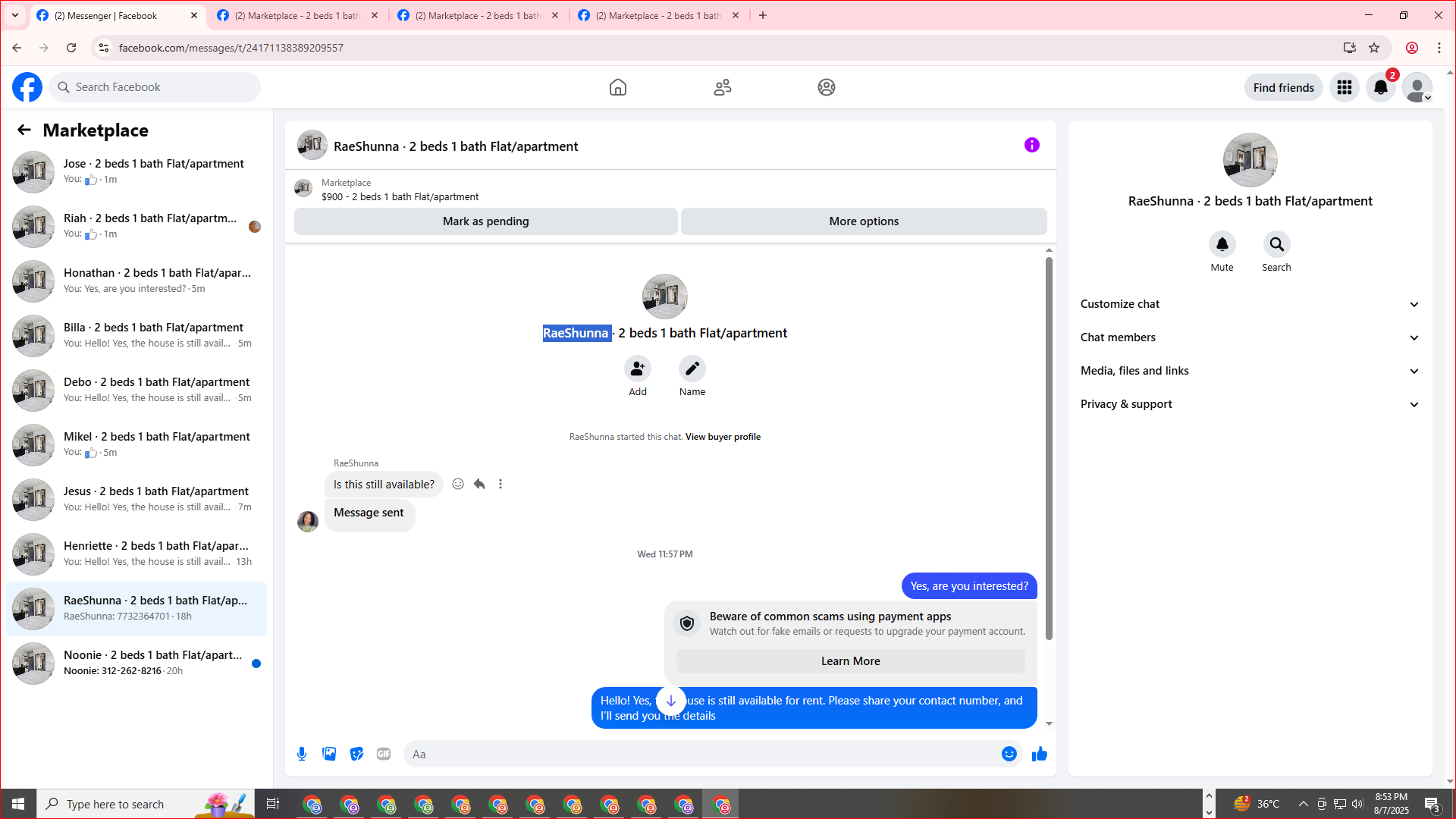Open More options for the listing
1456x819 pixels.
(x=864, y=221)
